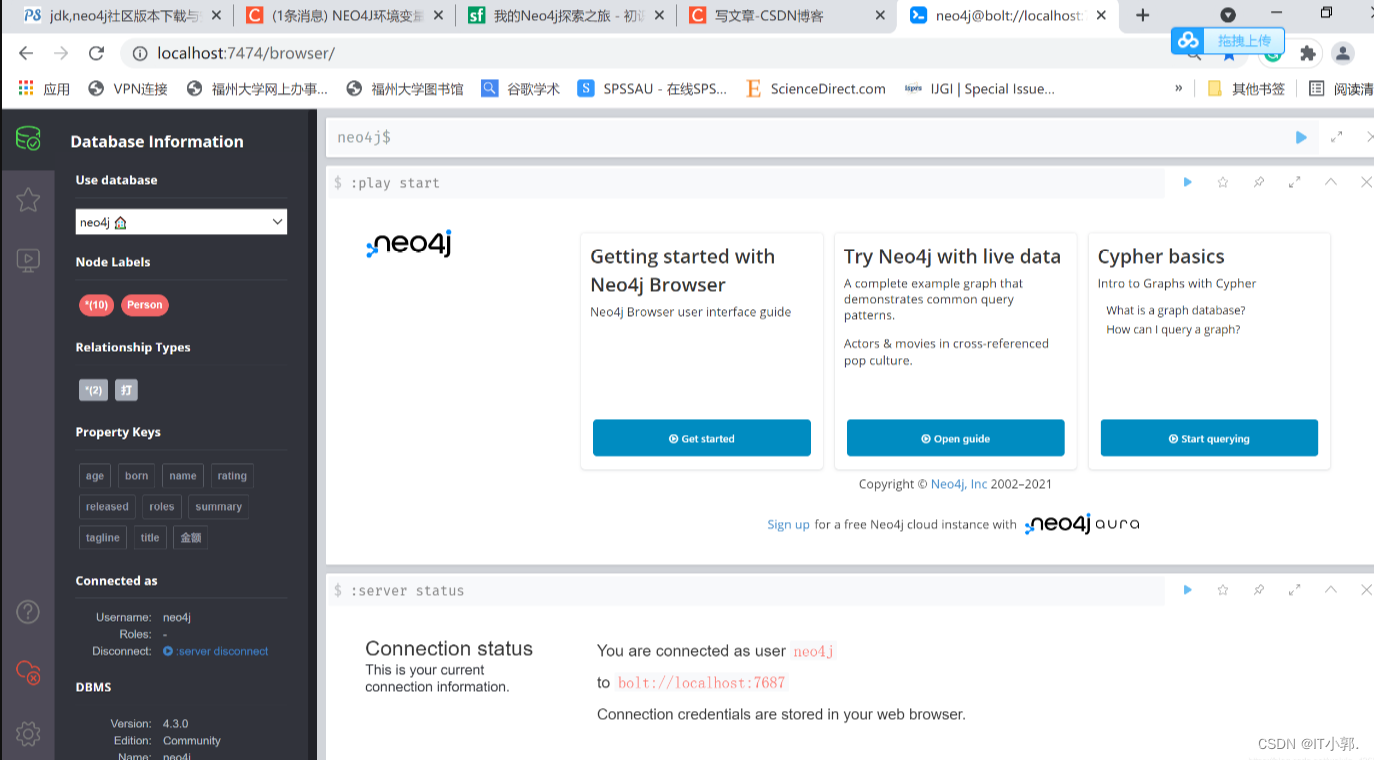Viewport: 1374px width, 760px height.
Task: Open the Settings gear sidebar icon
Action: click(x=28, y=733)
